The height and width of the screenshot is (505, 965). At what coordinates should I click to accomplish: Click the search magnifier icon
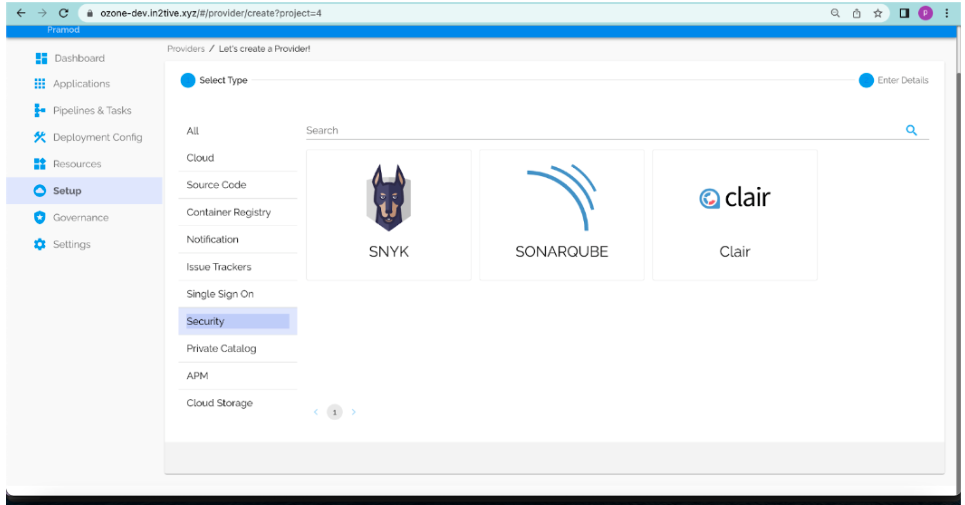(911, 130)
